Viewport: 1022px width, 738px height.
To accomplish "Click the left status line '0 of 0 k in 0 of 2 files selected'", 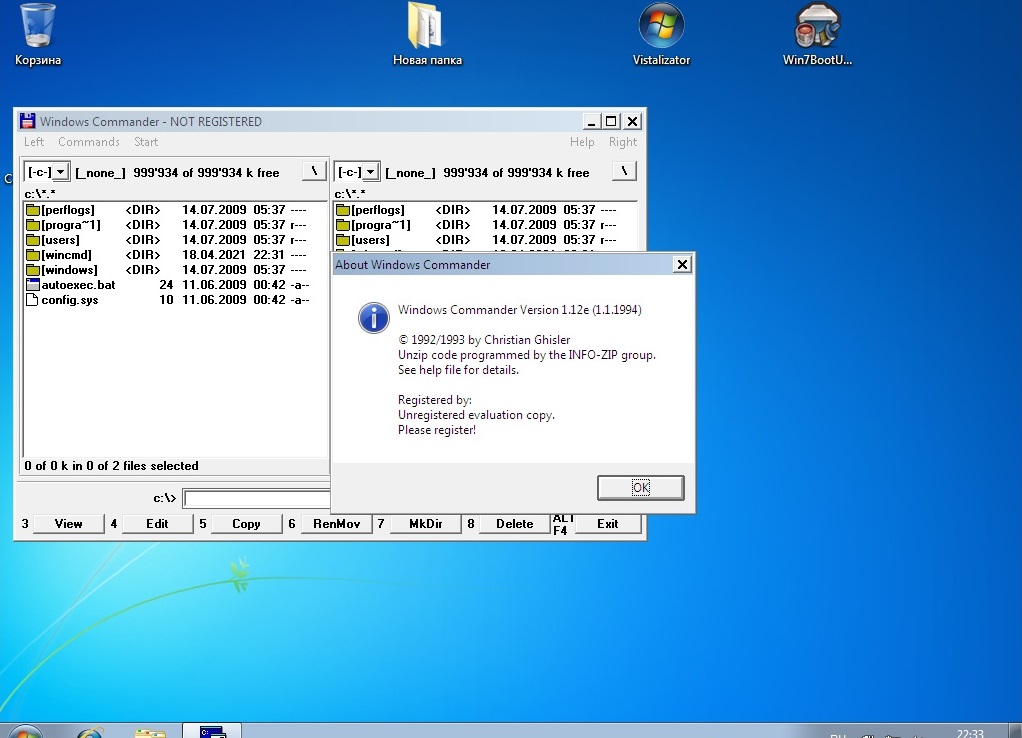I will point(111,466).
